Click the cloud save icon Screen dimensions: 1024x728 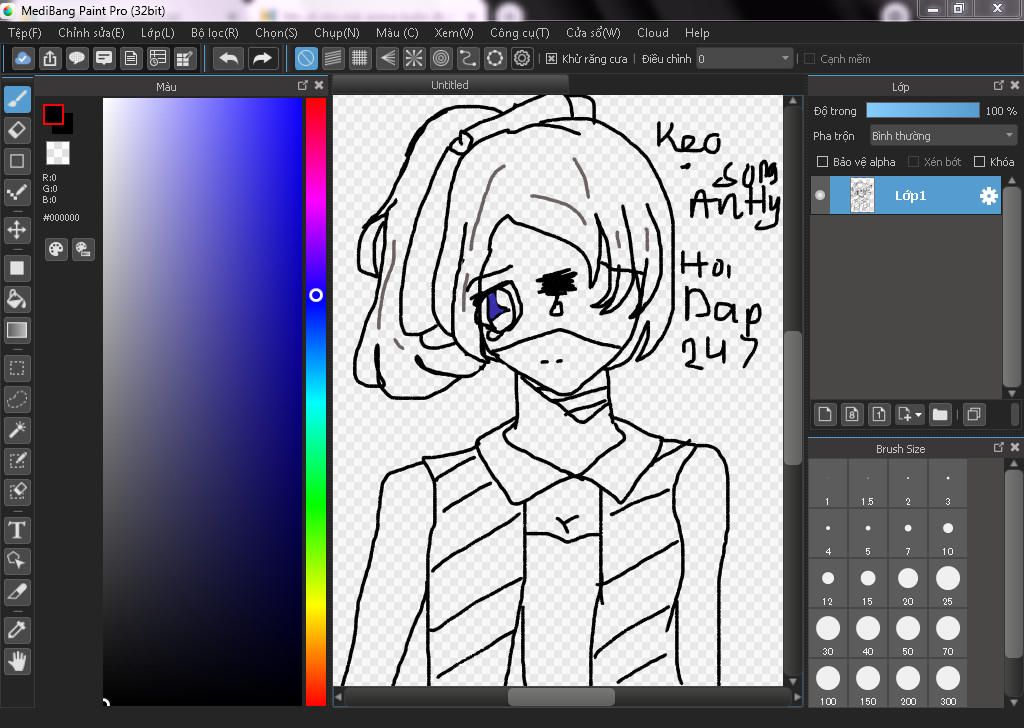click(x=22, y=59)
